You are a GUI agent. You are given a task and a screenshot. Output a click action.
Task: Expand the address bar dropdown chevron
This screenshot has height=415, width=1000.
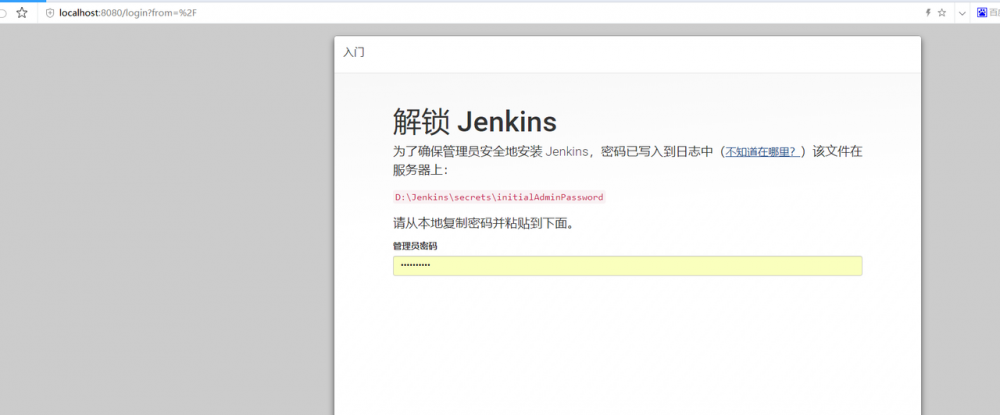tap(962, 13)
